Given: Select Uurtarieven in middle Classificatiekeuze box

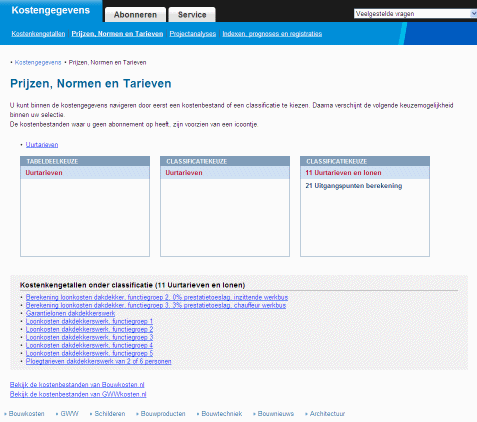Looking at the screenshot, I should (x=225, y=173).
